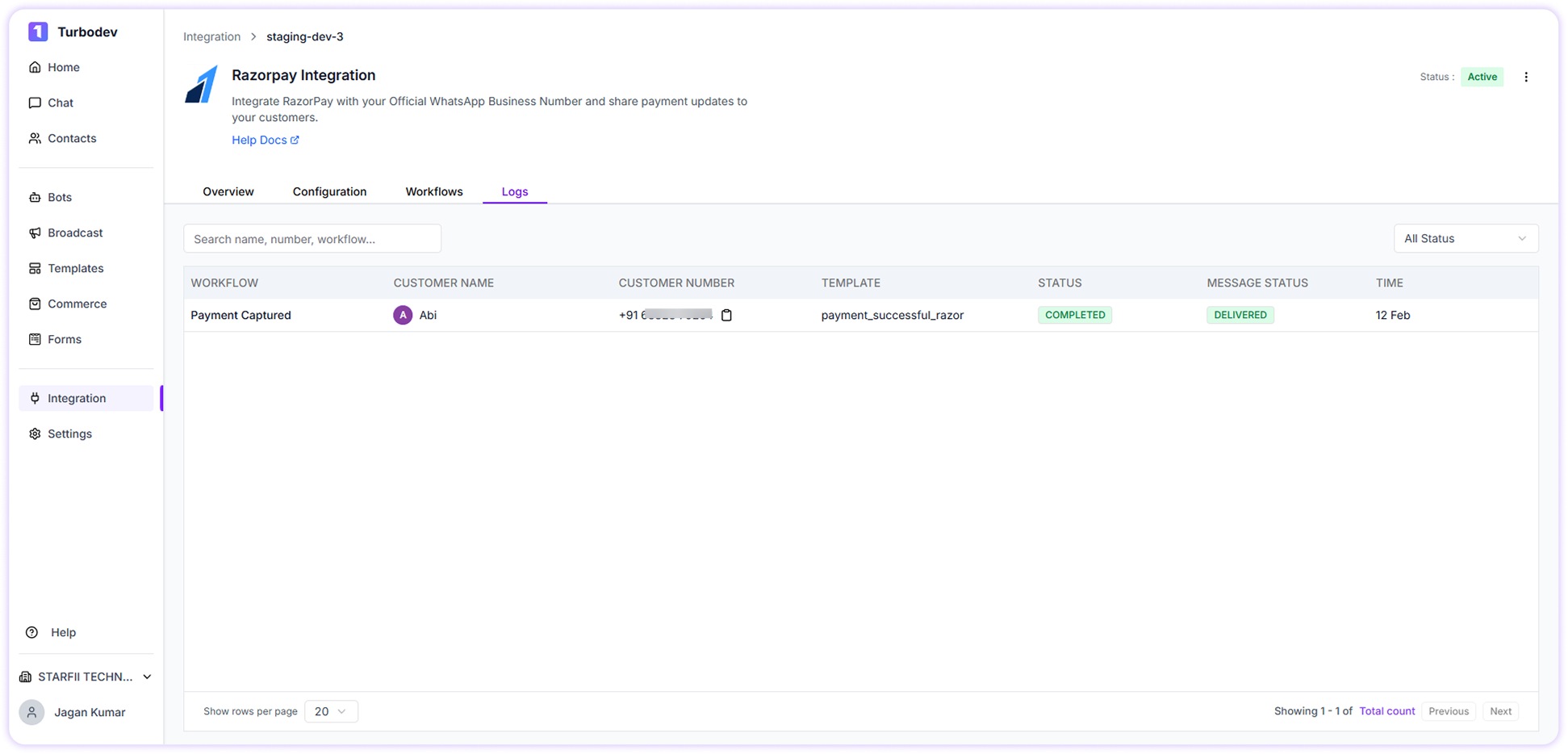The width and height of the screenshot is (1568, 754).
Task: Open the Templates section
Action: pyautogui.click(x=75, y=268)
